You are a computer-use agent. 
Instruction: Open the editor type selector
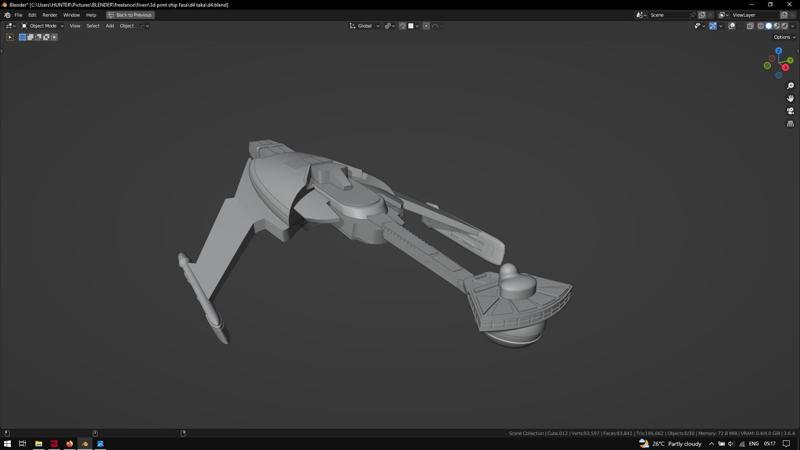[10, 26]
